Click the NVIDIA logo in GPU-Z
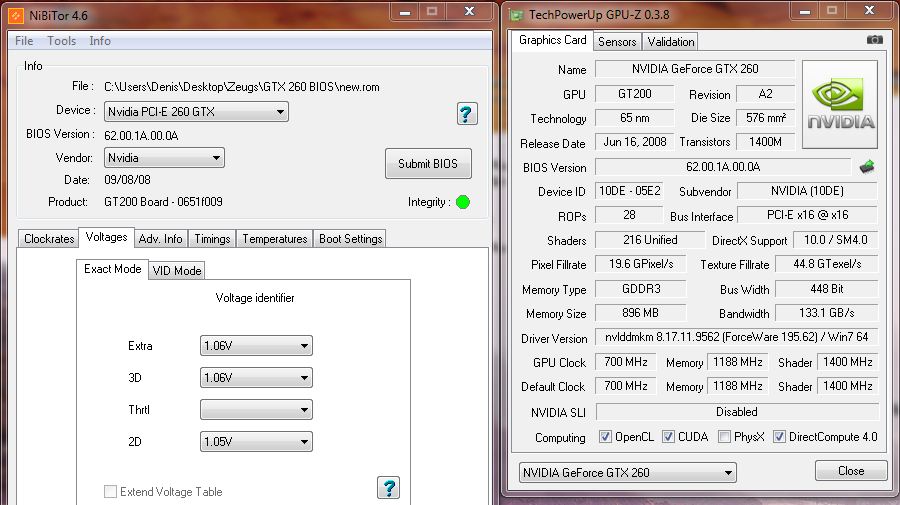This screenshot has width=900, height=505. pyautogui.click(x=840, y=104)
